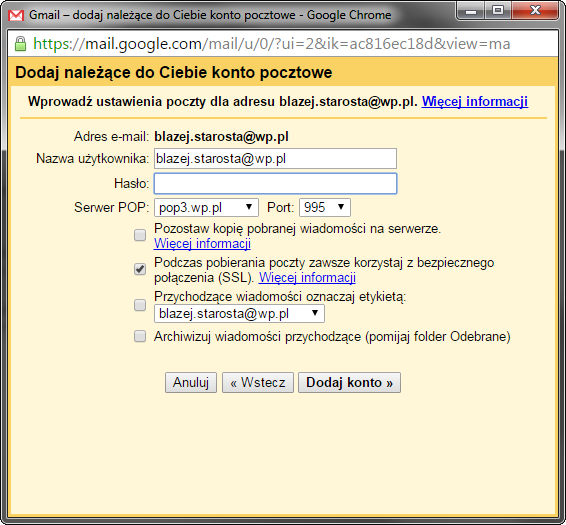
Task: Close the Gmail add account window
Action: point(535,11)
